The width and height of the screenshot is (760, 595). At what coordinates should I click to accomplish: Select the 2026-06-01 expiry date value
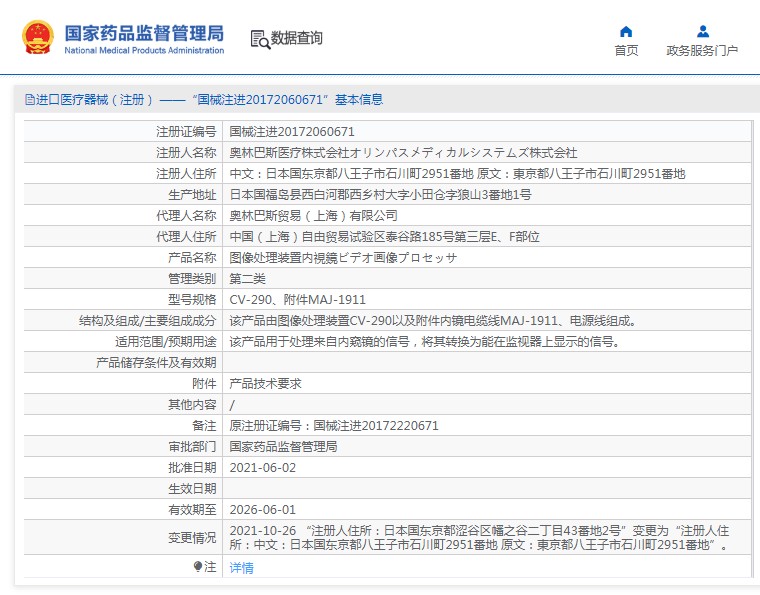[x=263, y=509]
